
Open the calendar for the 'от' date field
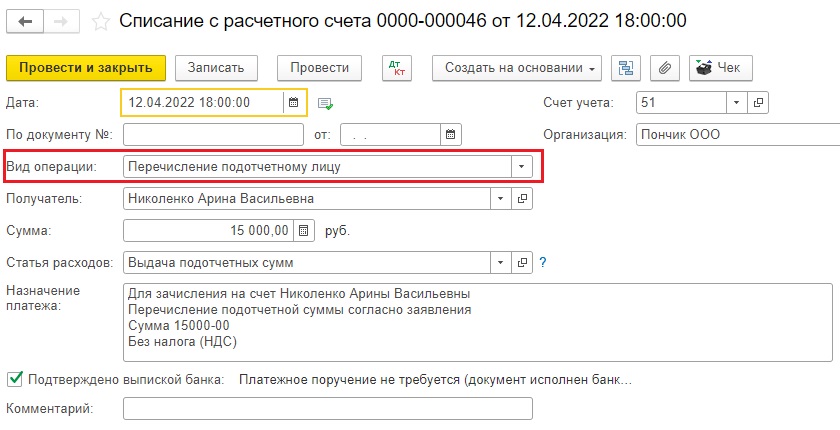point(451,134)
